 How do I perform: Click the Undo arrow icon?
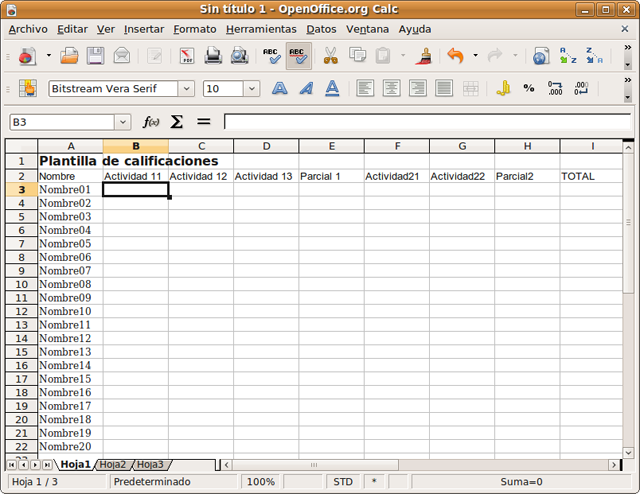(456, 56)
